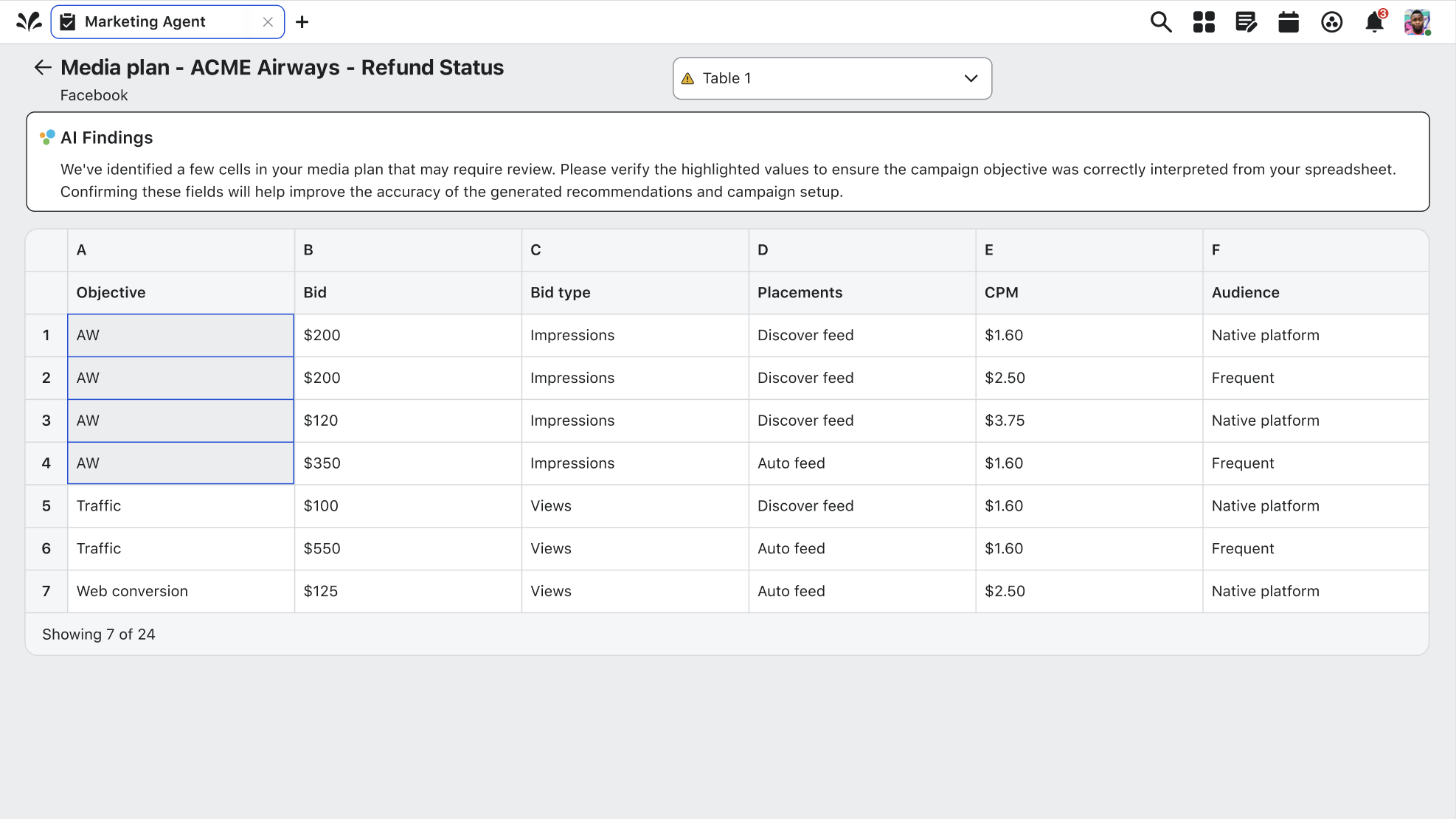
Task: Click the Bid type header cell
Action: (x=635, y=293)
